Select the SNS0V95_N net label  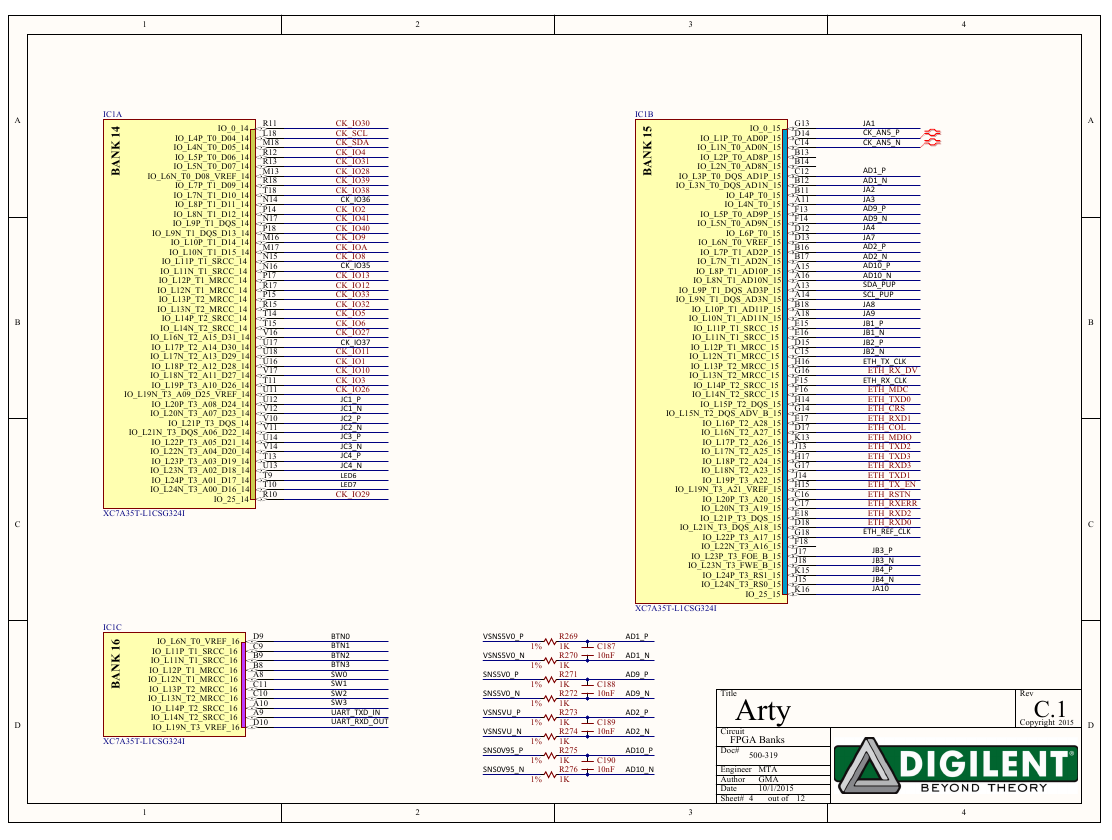(x=504, y=770)
